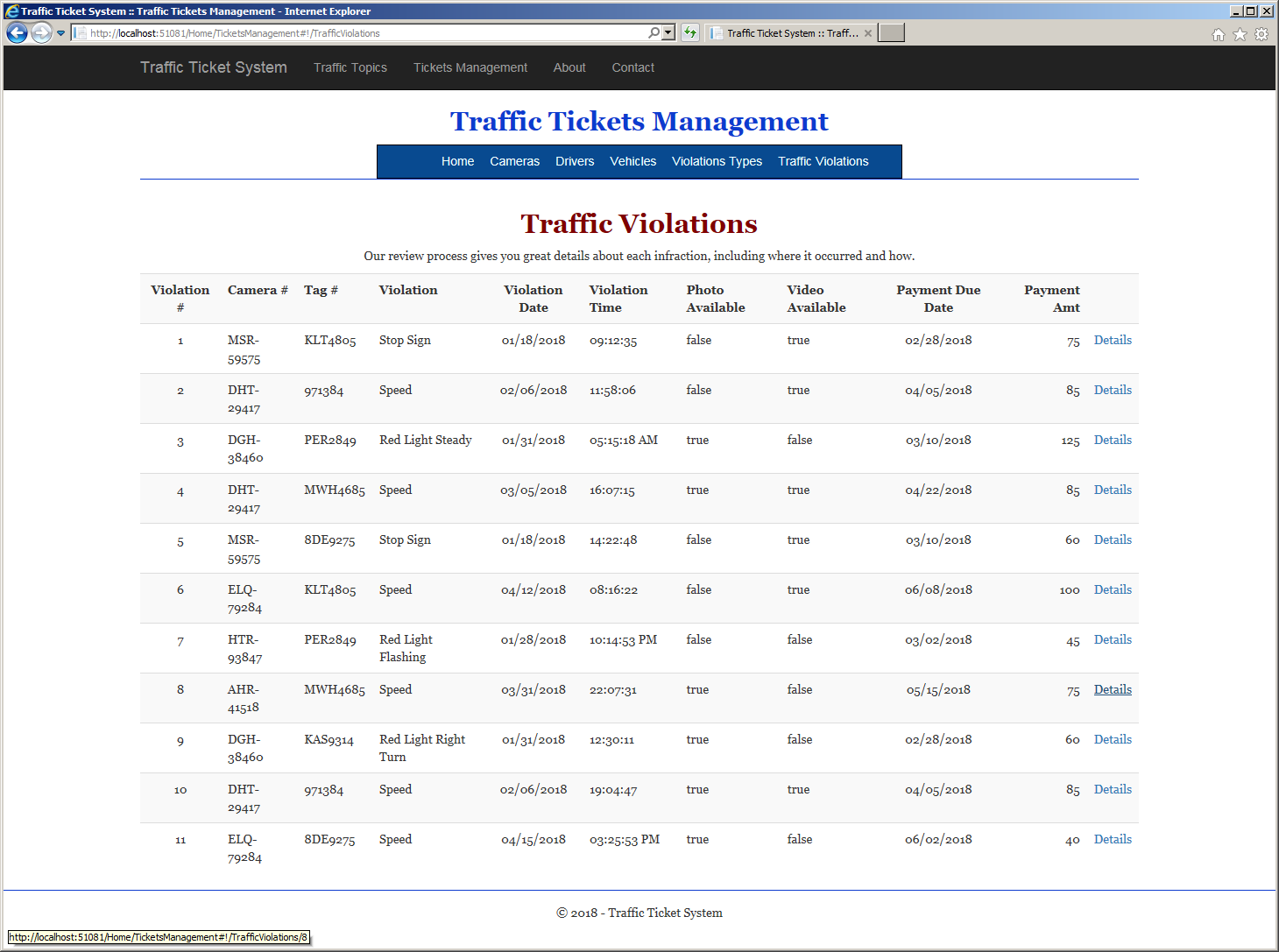Open Details for violation 8
This screenshot has width=1279, height=952.
click(x=1113, y=689)
